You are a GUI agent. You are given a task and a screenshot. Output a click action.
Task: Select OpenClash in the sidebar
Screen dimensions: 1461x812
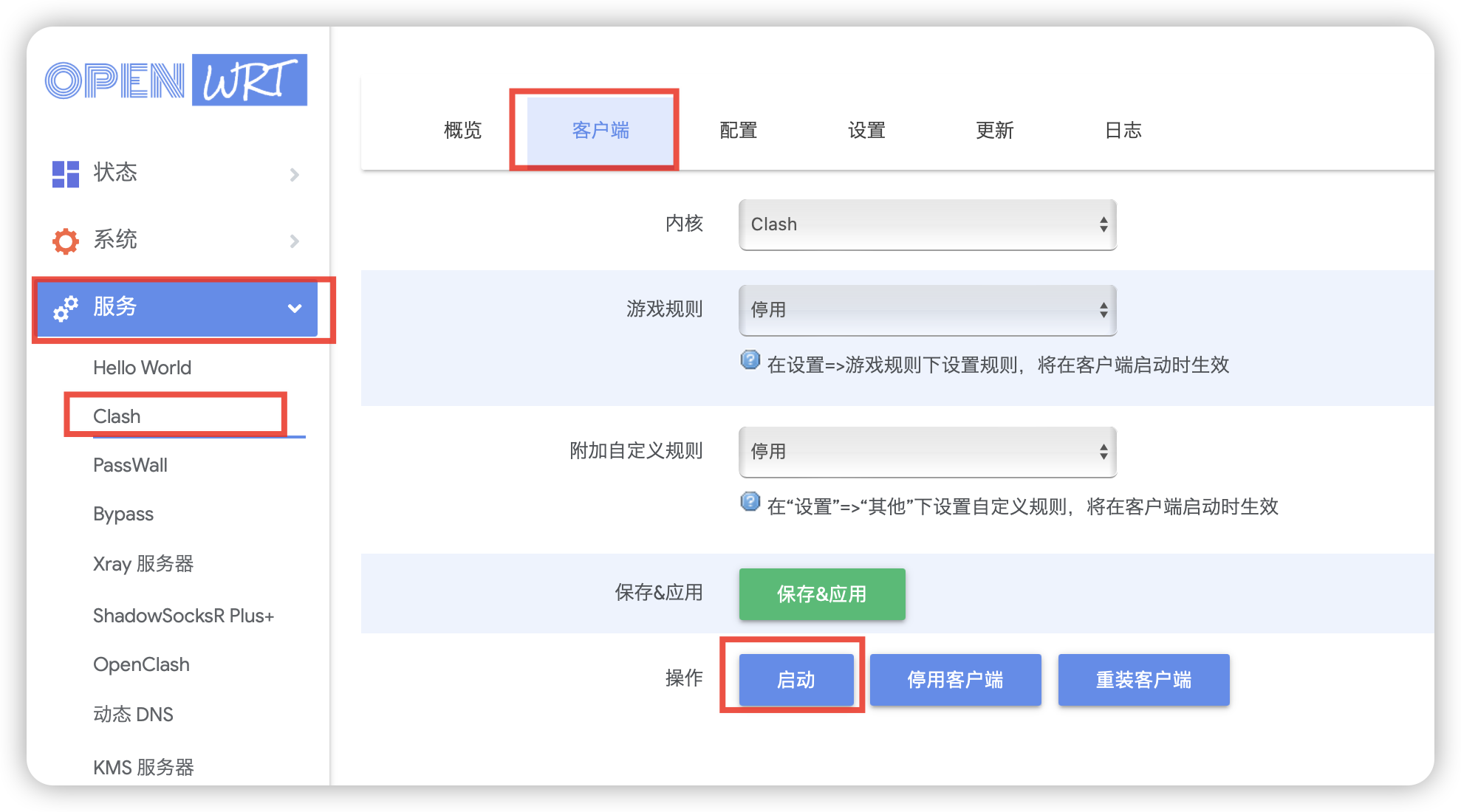[142, 664]
